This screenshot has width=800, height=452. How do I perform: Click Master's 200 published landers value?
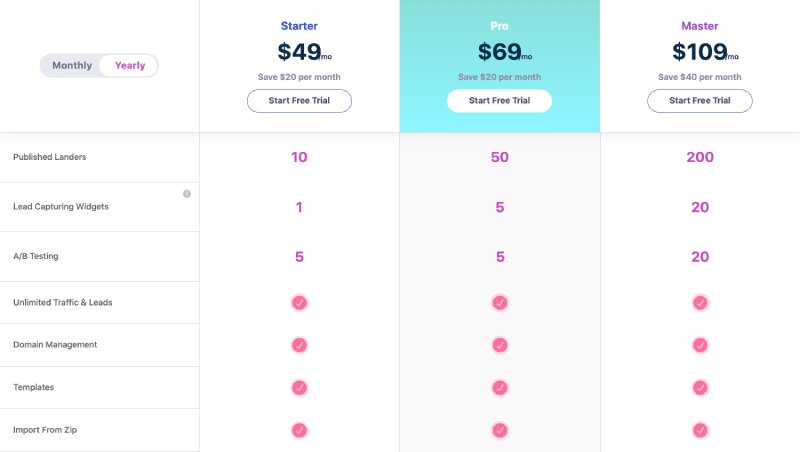700,157
